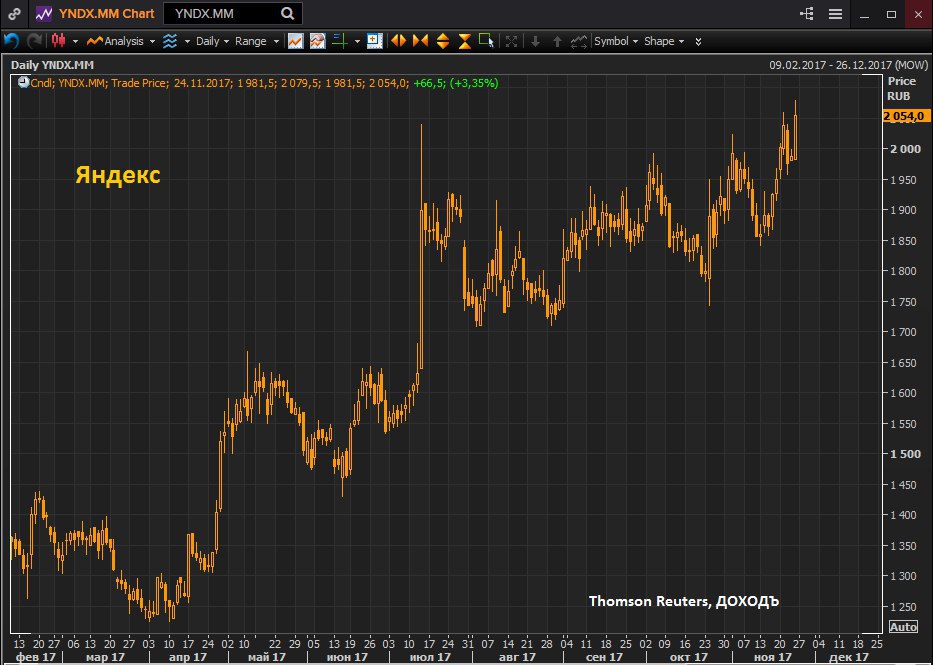Click the highlighted 2 054,0 price marker
This screenshot has width=933, height=665.
(905, 116)
